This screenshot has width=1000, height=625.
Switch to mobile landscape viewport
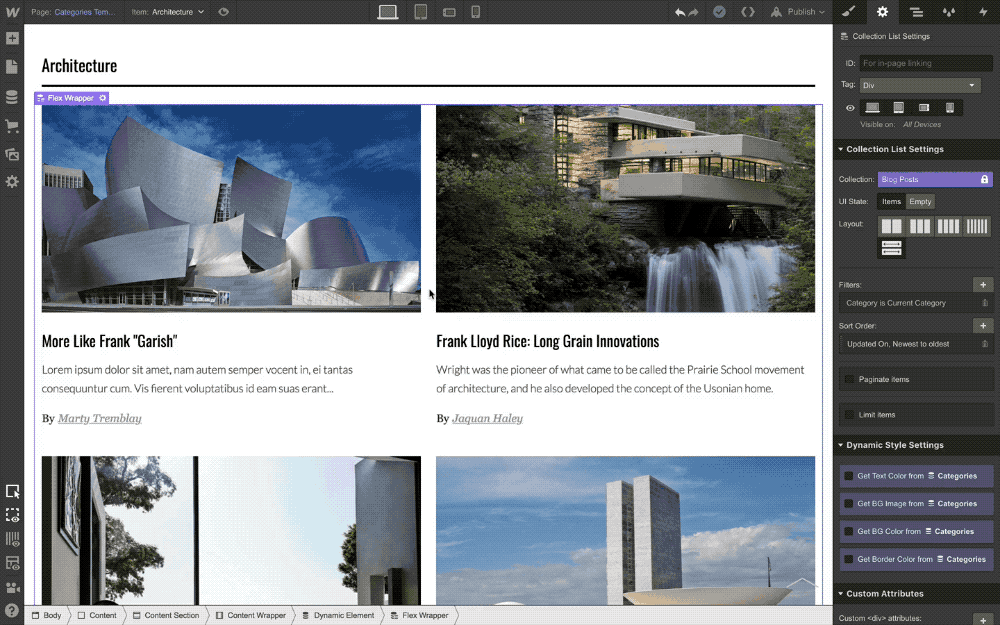point(449,12)
